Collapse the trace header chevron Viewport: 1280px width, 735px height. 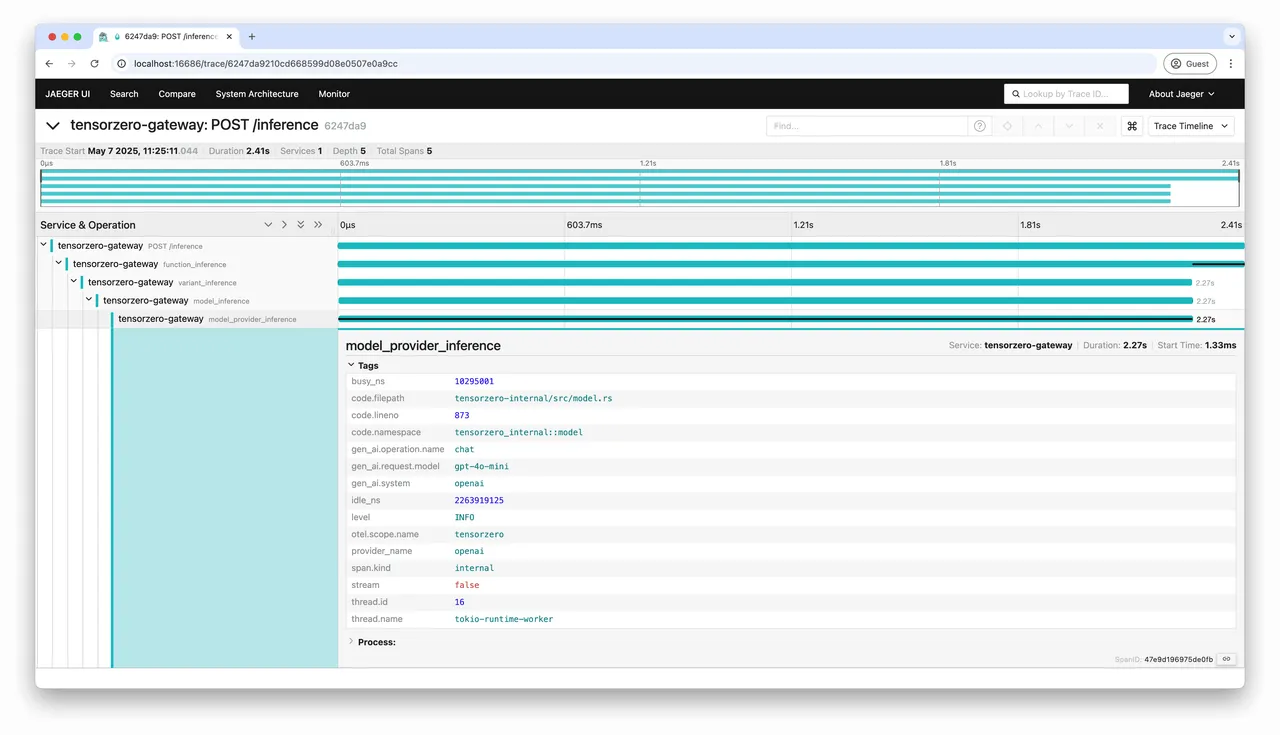(x=52, y=126)
